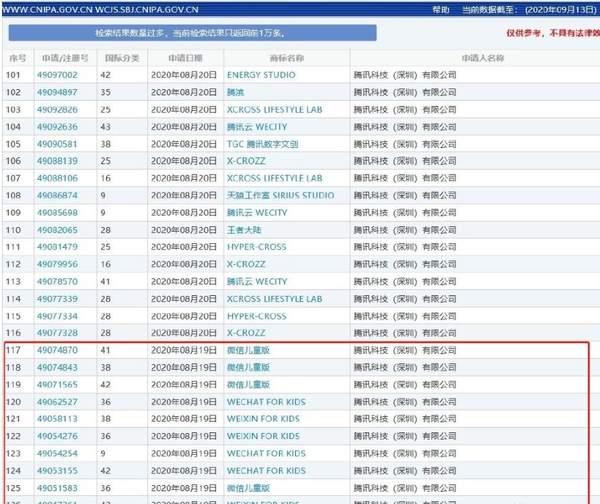Open registration number 49054254
The image size is (600, 504).
pos(57,453)
